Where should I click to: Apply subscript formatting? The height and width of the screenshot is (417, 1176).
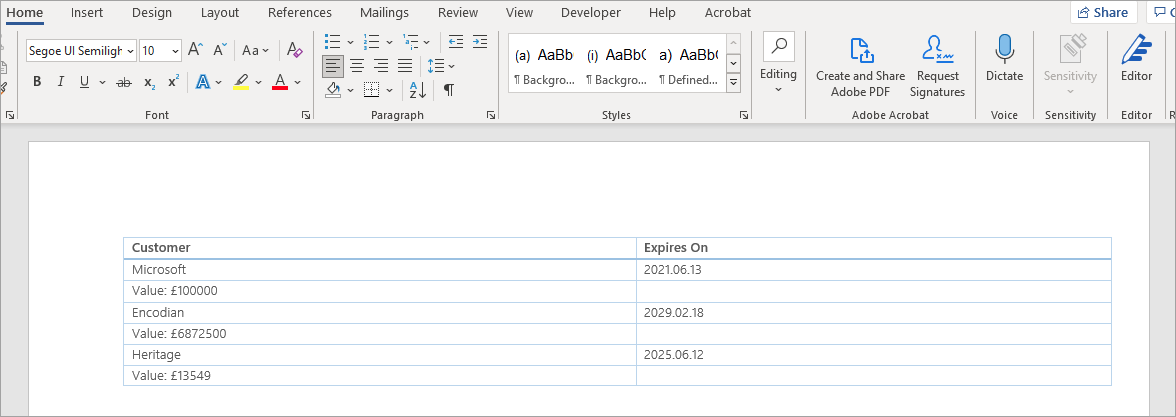click(x=149, y=82)
